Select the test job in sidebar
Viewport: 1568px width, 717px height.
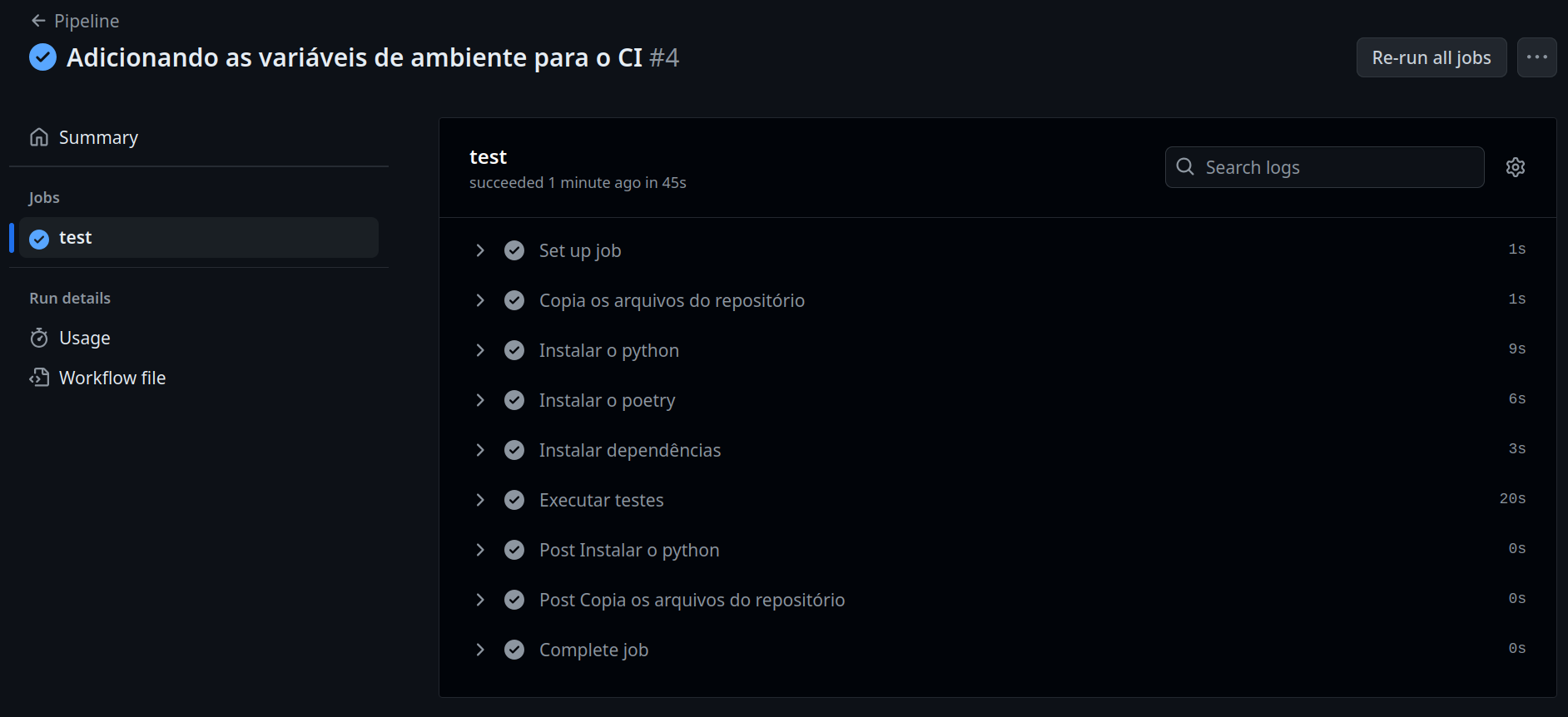click(x=198, y=238)
